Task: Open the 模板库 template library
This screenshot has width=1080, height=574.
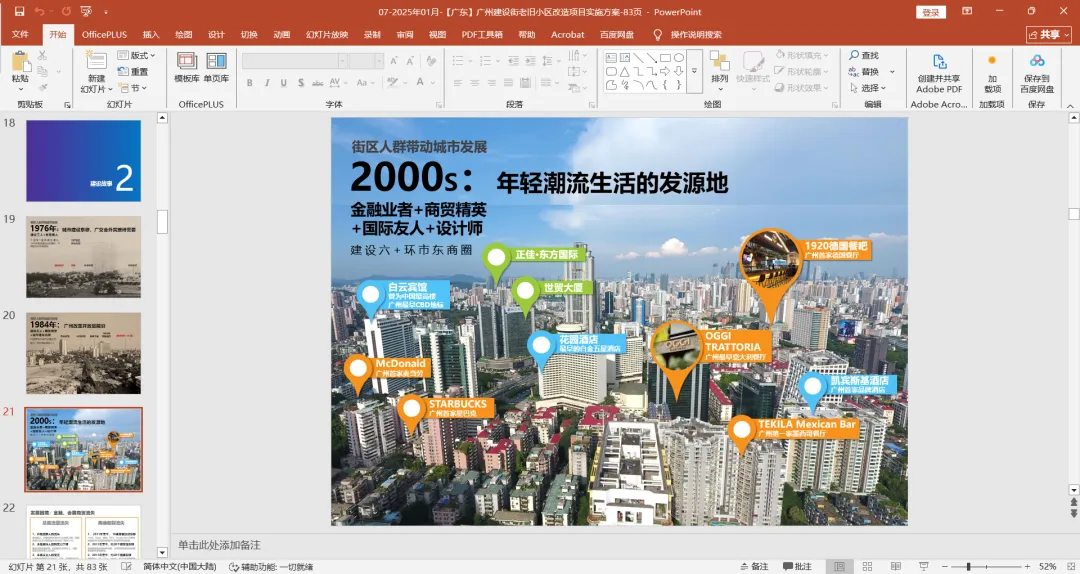Action: [187, 68]
